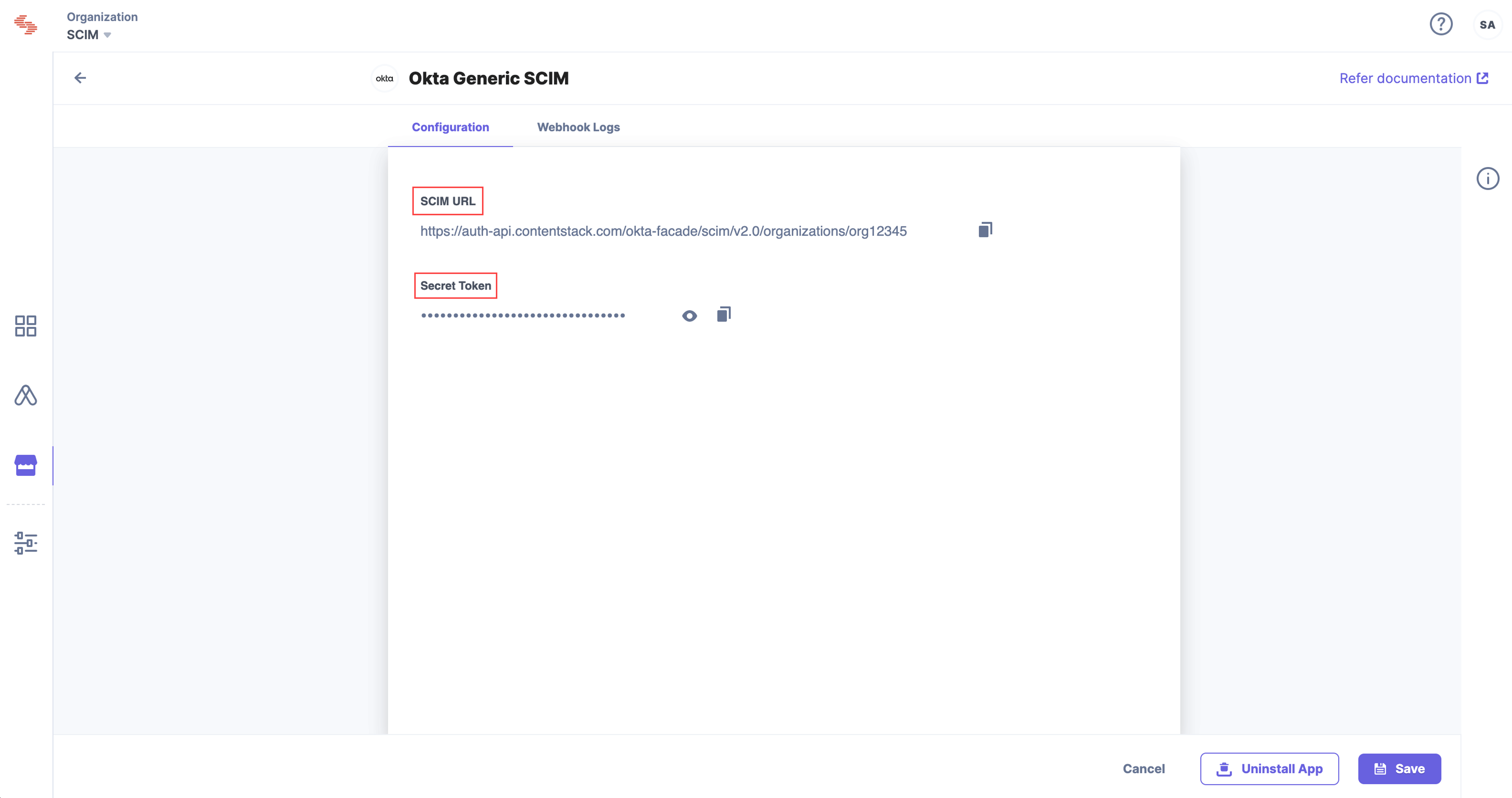Go back using the left arrow

tap(80, 78)
